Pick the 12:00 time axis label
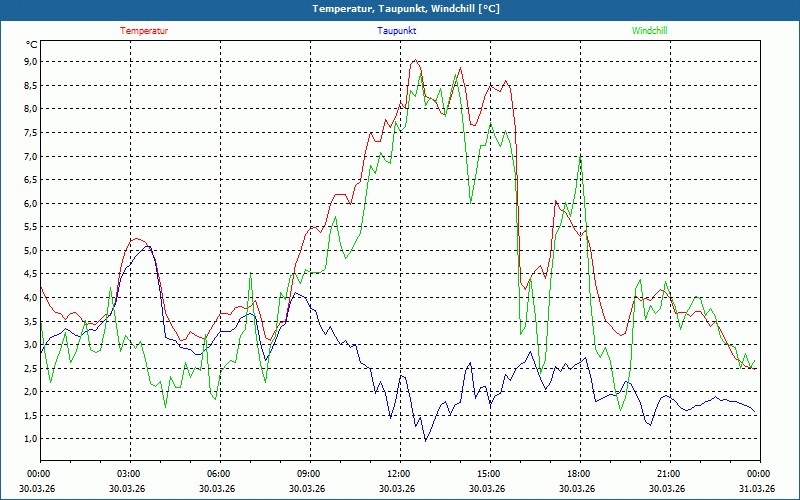This screenshot has height=500, width=800. (398, 474)
